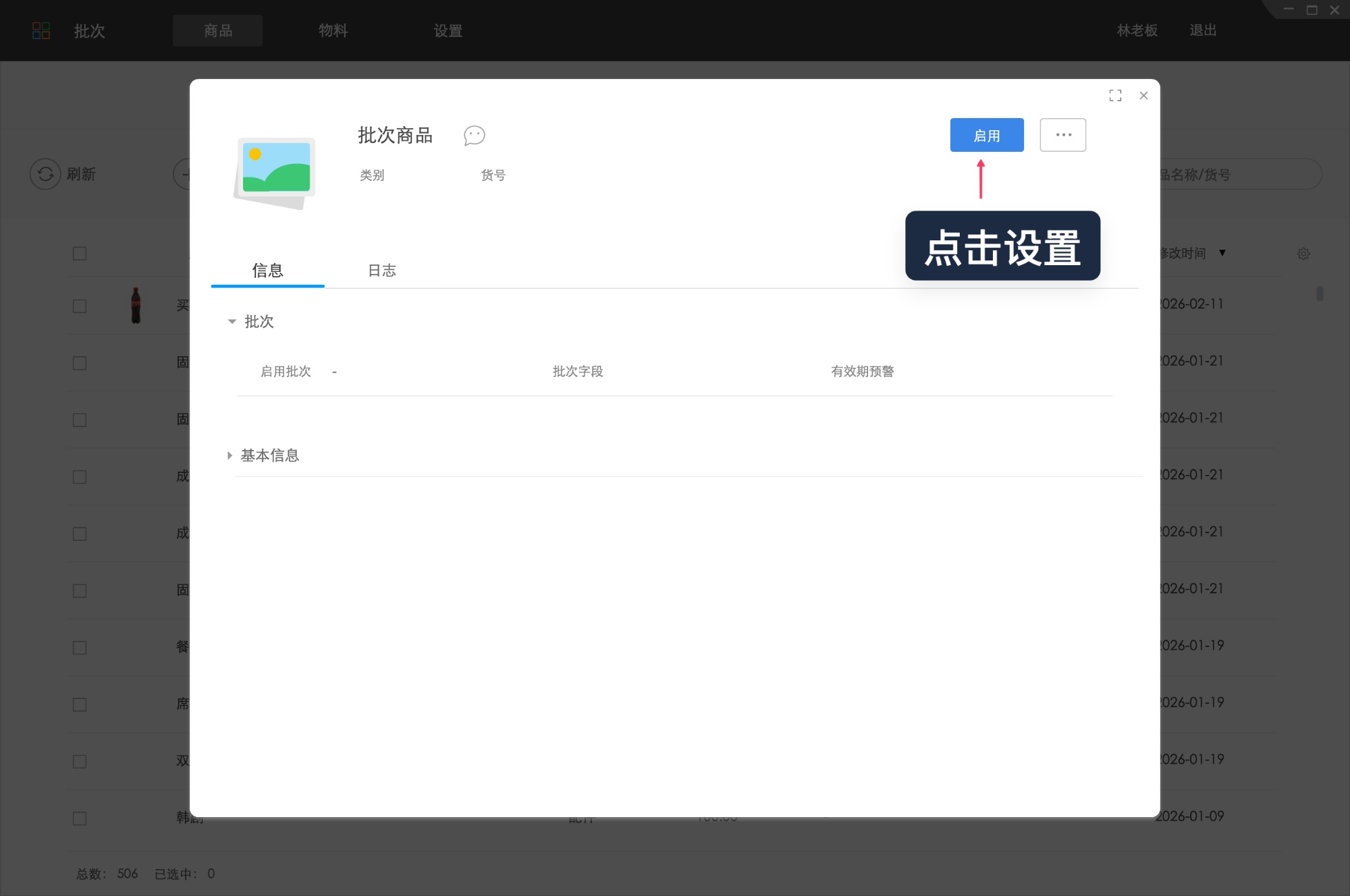
Task: Click the fullscreen expand icon on the dialog
Action: point(1115,95)
